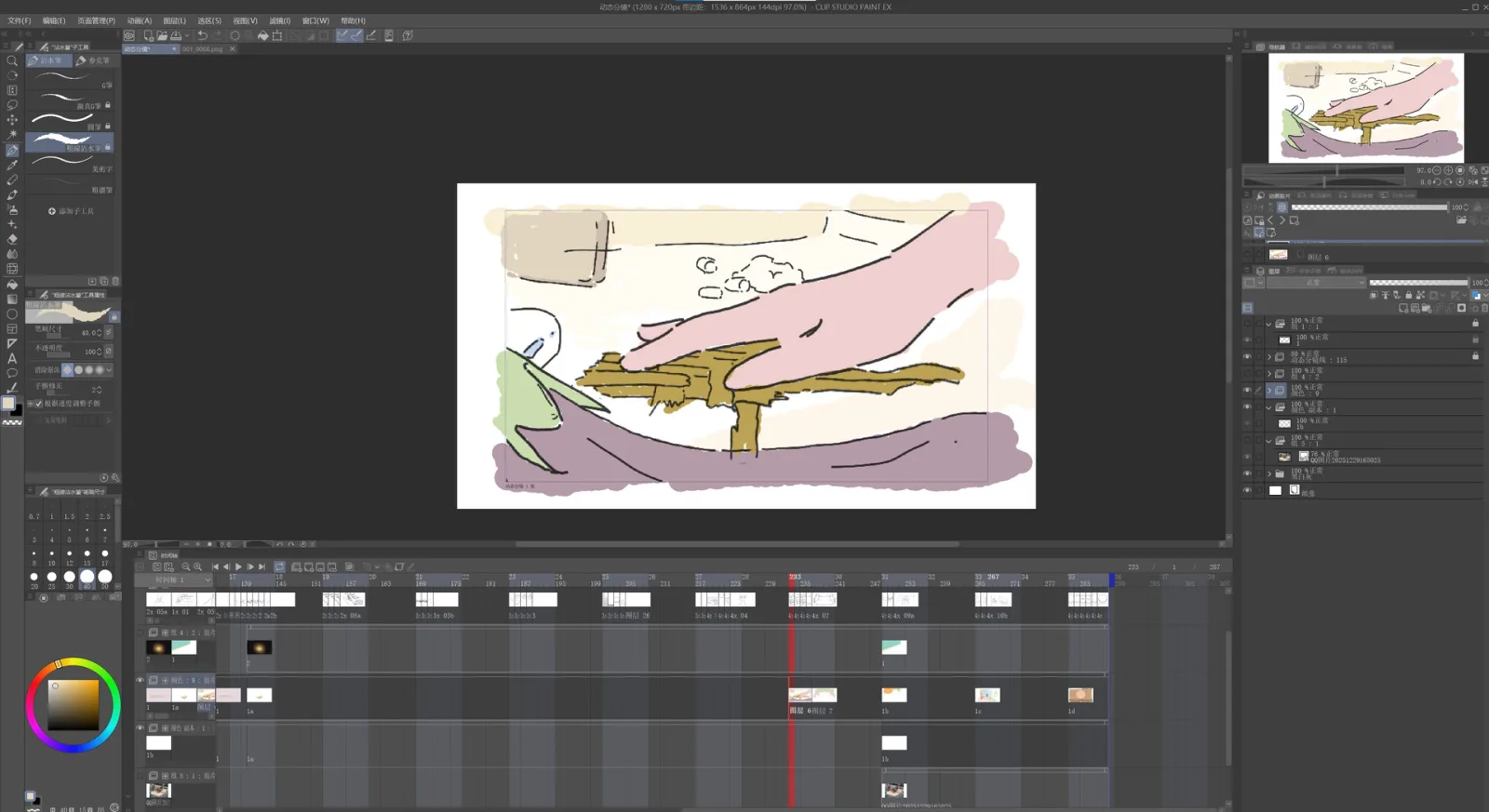
Task: Click the open file folder icon
Action: (162, 35)
